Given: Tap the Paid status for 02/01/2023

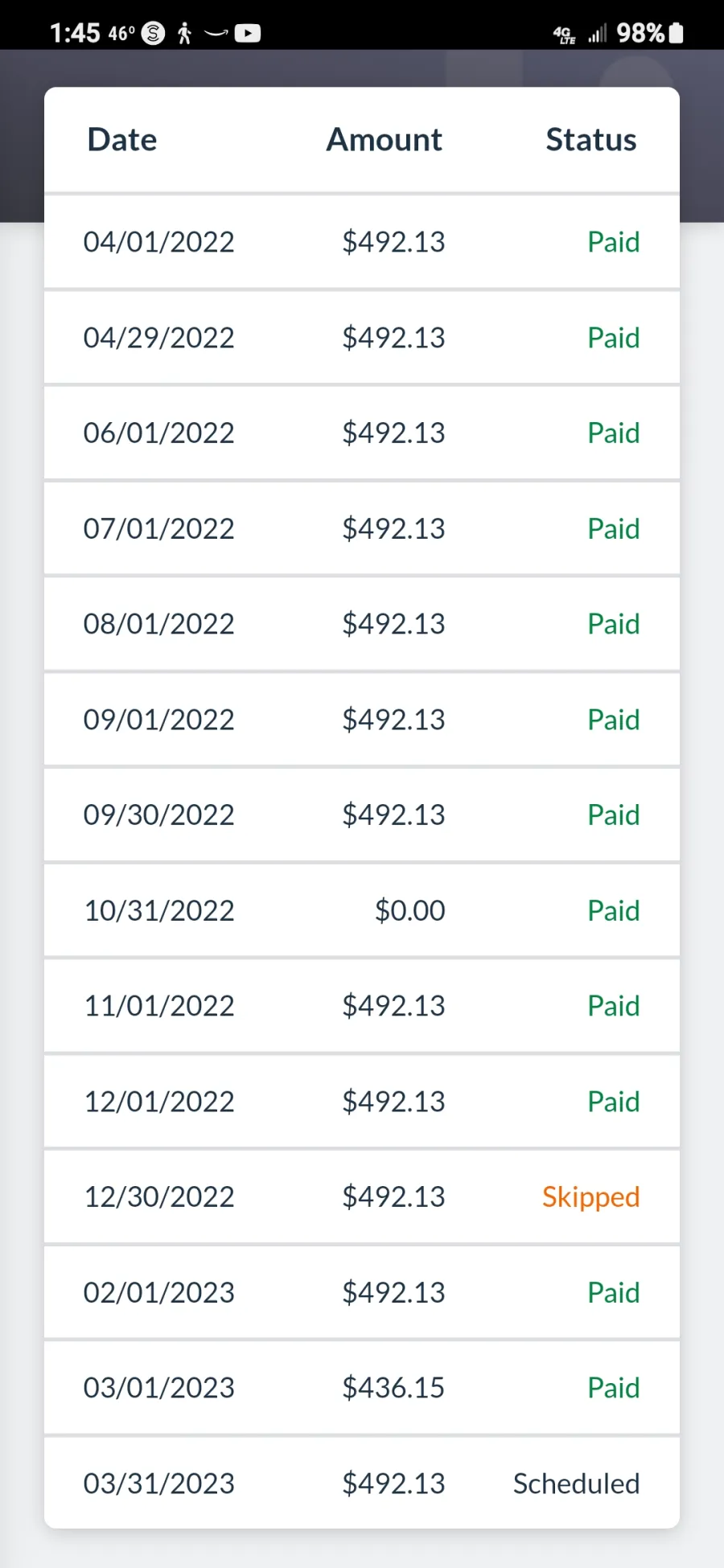Looking at the screenshot, I should coord(613,1292).
